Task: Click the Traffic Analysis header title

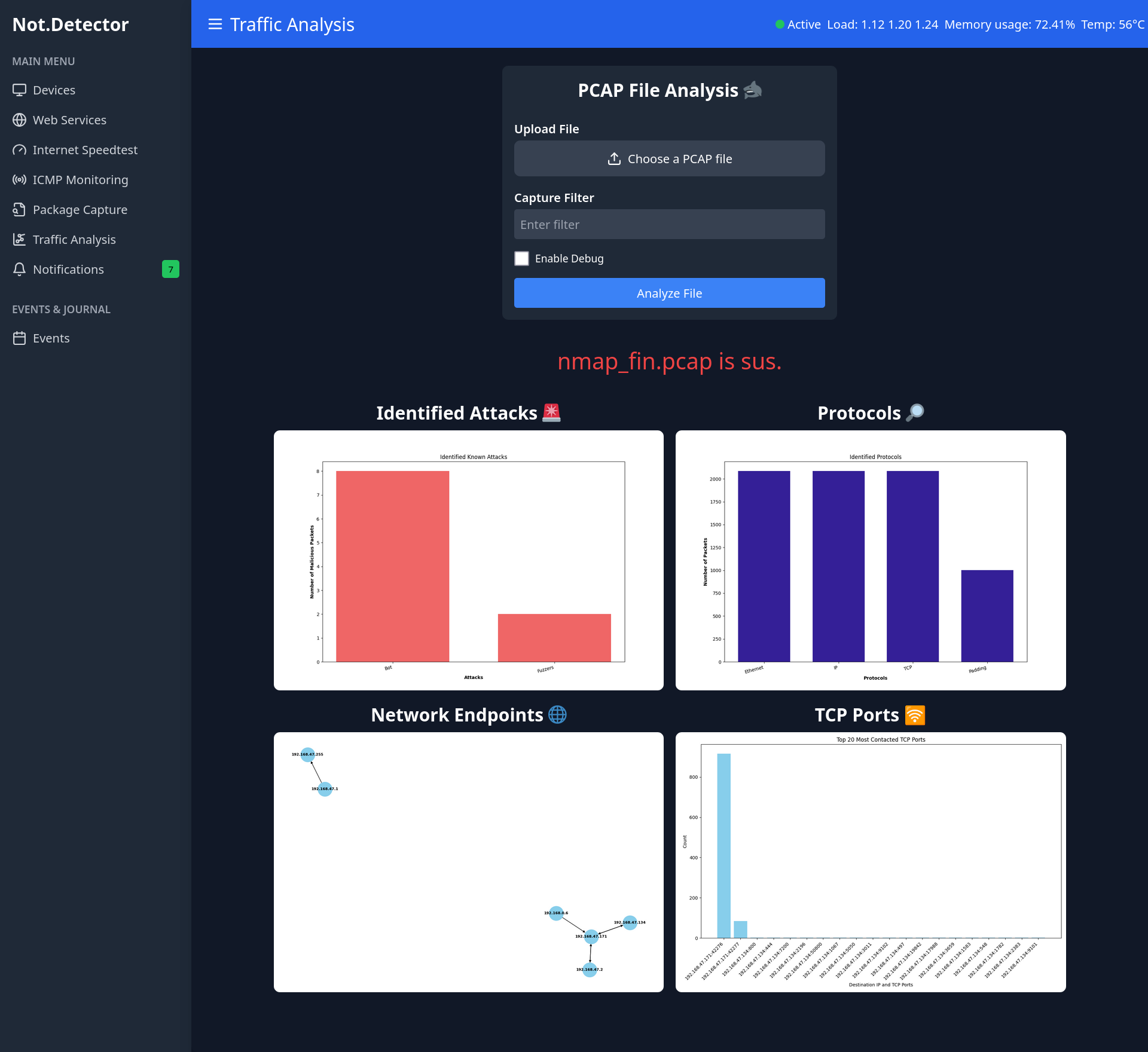Action: [x=292, y=25]
